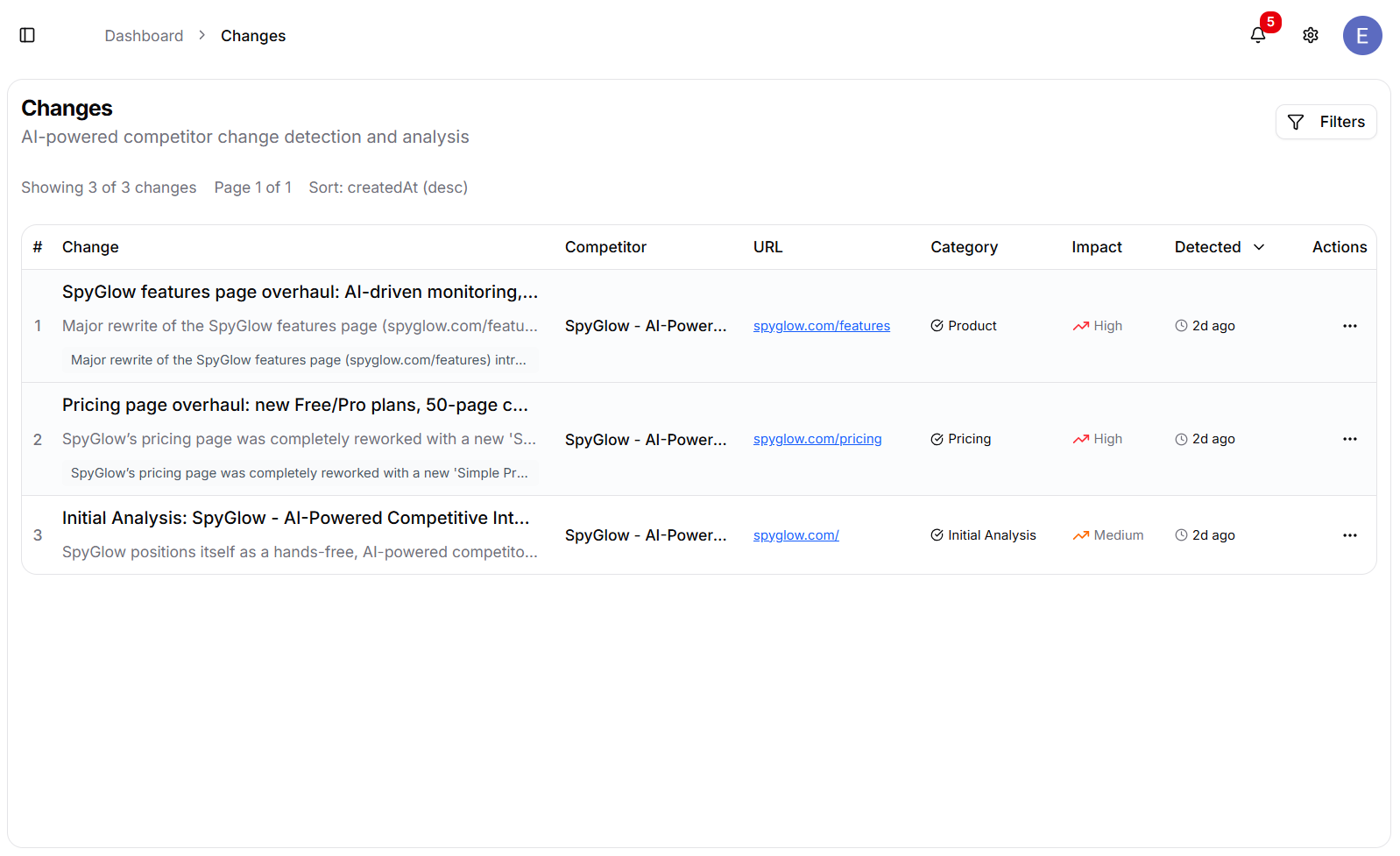Open user avatar E menu
Image resolution: width=1400 pixels, height=856 pixels.
pyautogui.click(x=1362, y=36)
